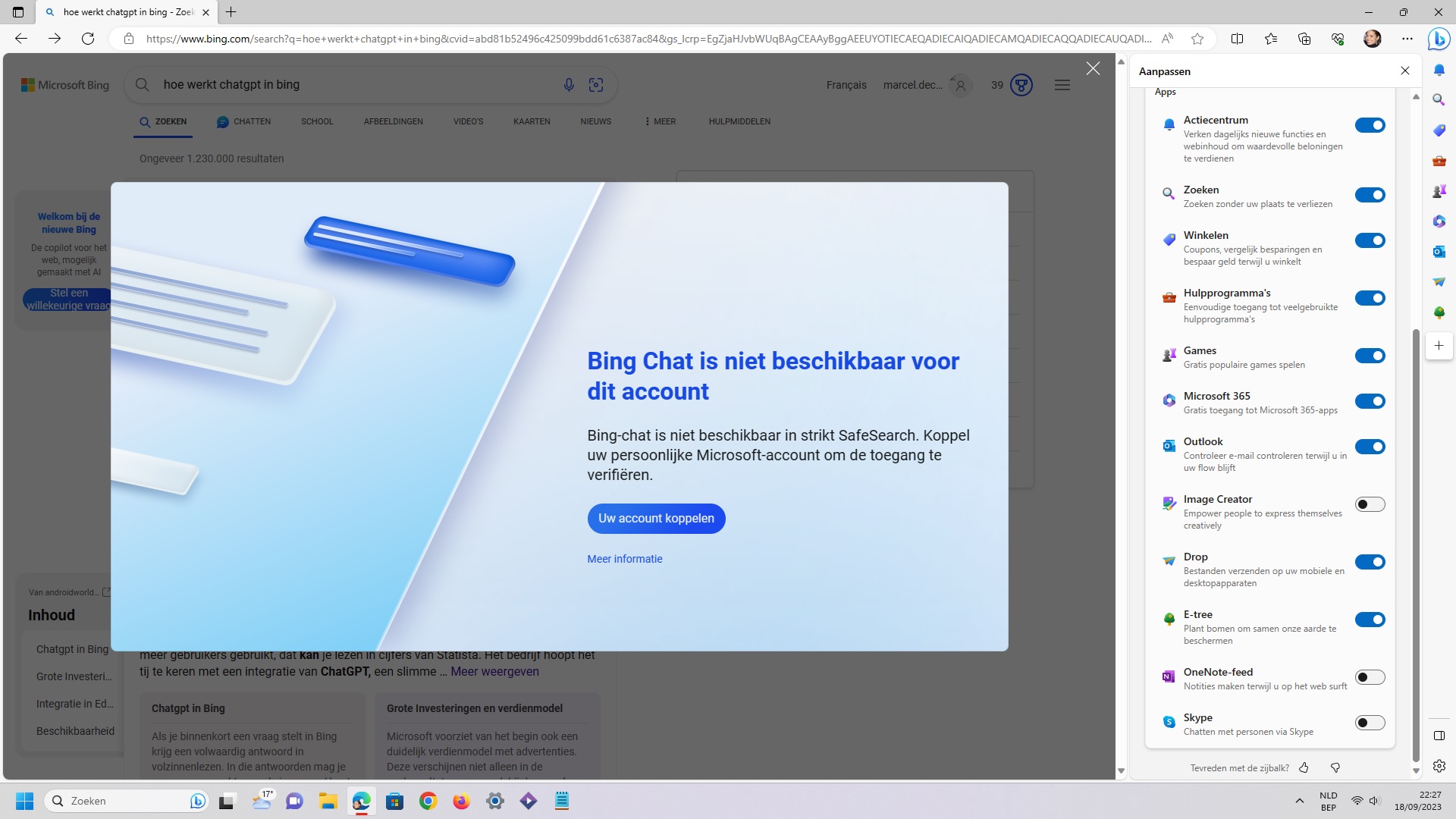The height and width of the screenshot is (819, 1456).
Task: Click the sidebar notification bell icon
Action: tap(1439, 70)
